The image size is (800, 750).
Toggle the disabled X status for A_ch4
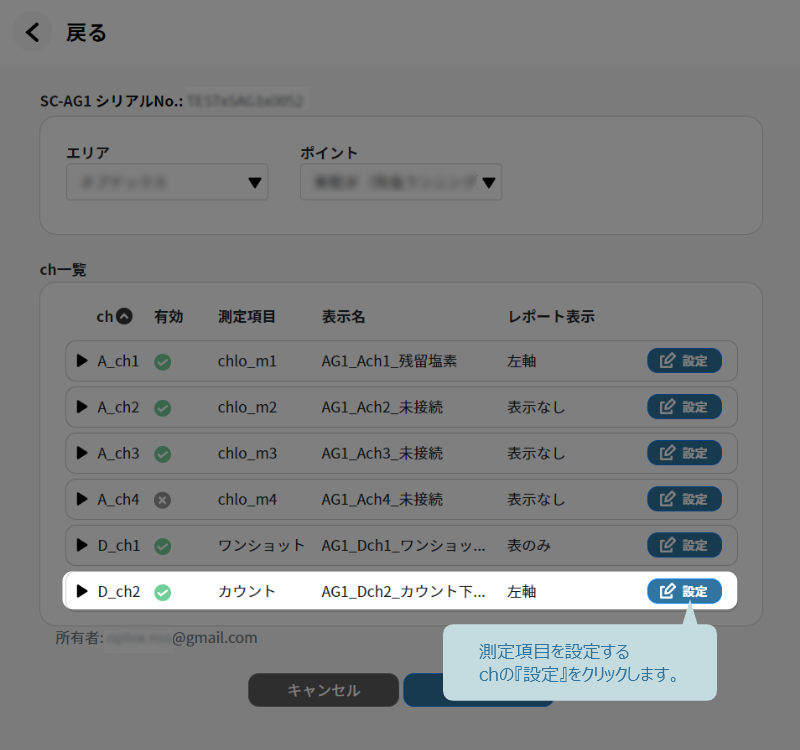point(163,499)
